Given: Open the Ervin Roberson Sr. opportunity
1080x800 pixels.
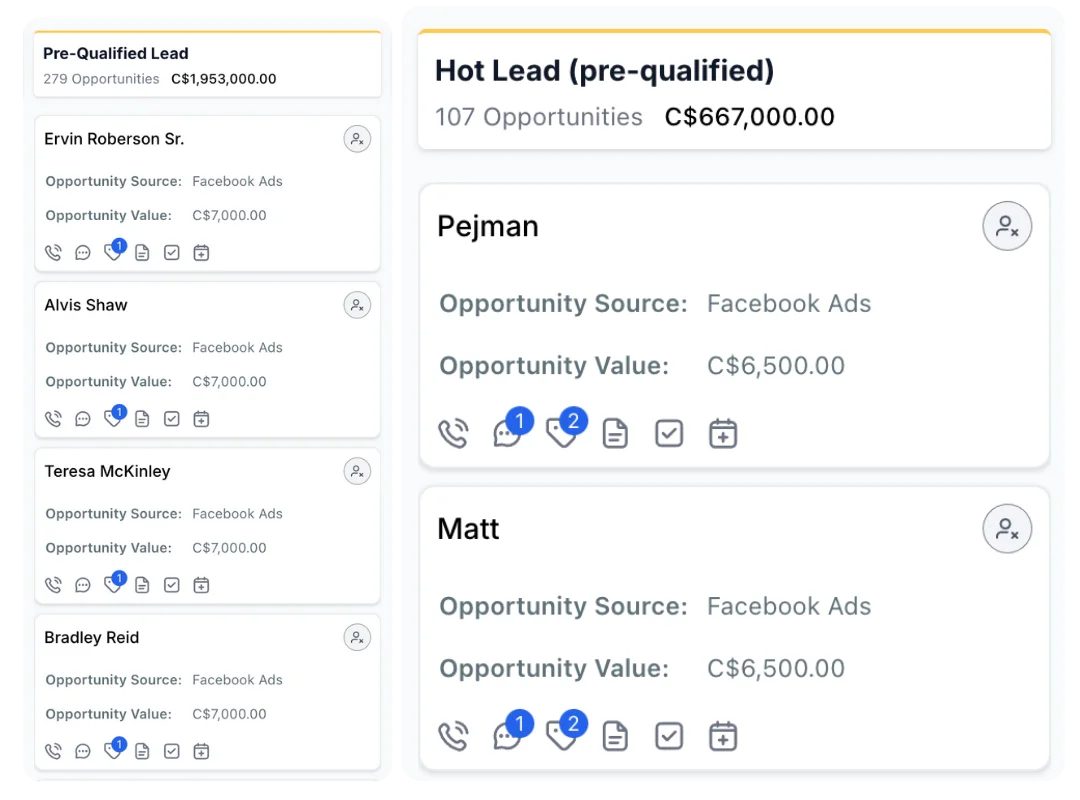Looking at the screenshot, I should pyautogui.click(x=114, y=139).
